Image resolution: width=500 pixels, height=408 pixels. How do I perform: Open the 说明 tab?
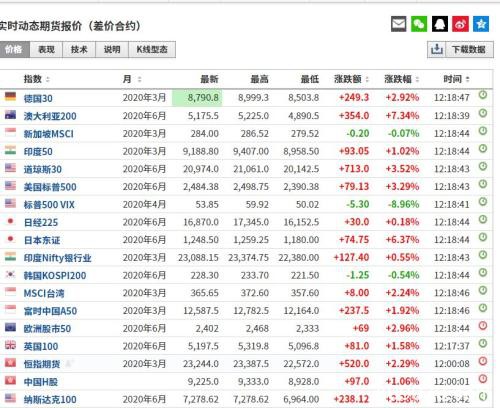[112, 50]
